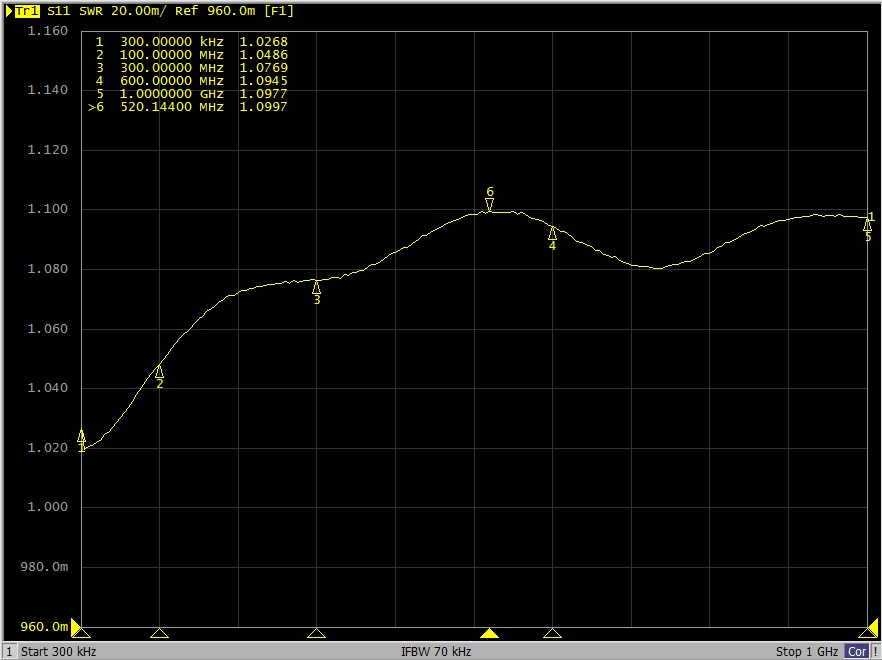Select marker row 2 100.00000 MHz
Viewport: 882px width, 660px height.
tap(188, 55)
